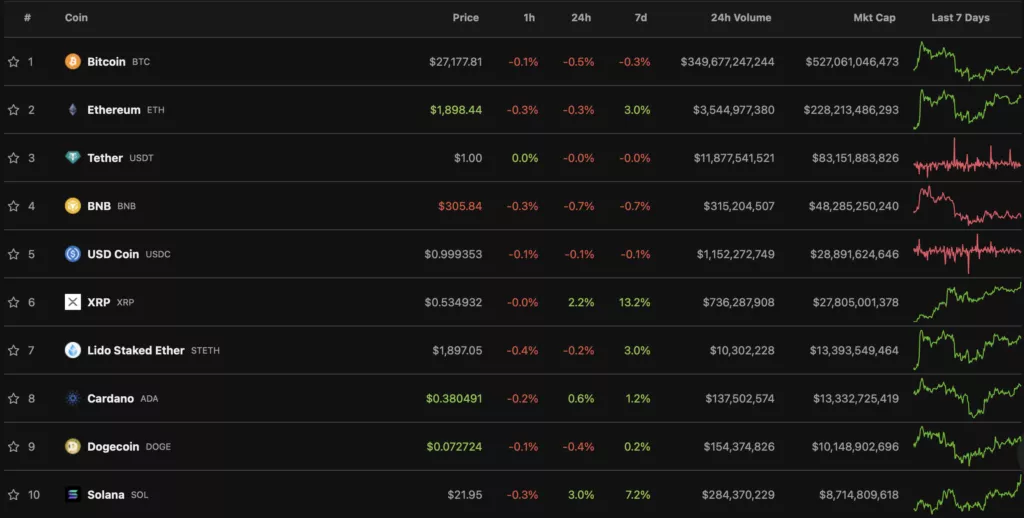Screen dimensions: 1024x518
Task: Sort table by 24h Volume header
Action: point(741,18)
